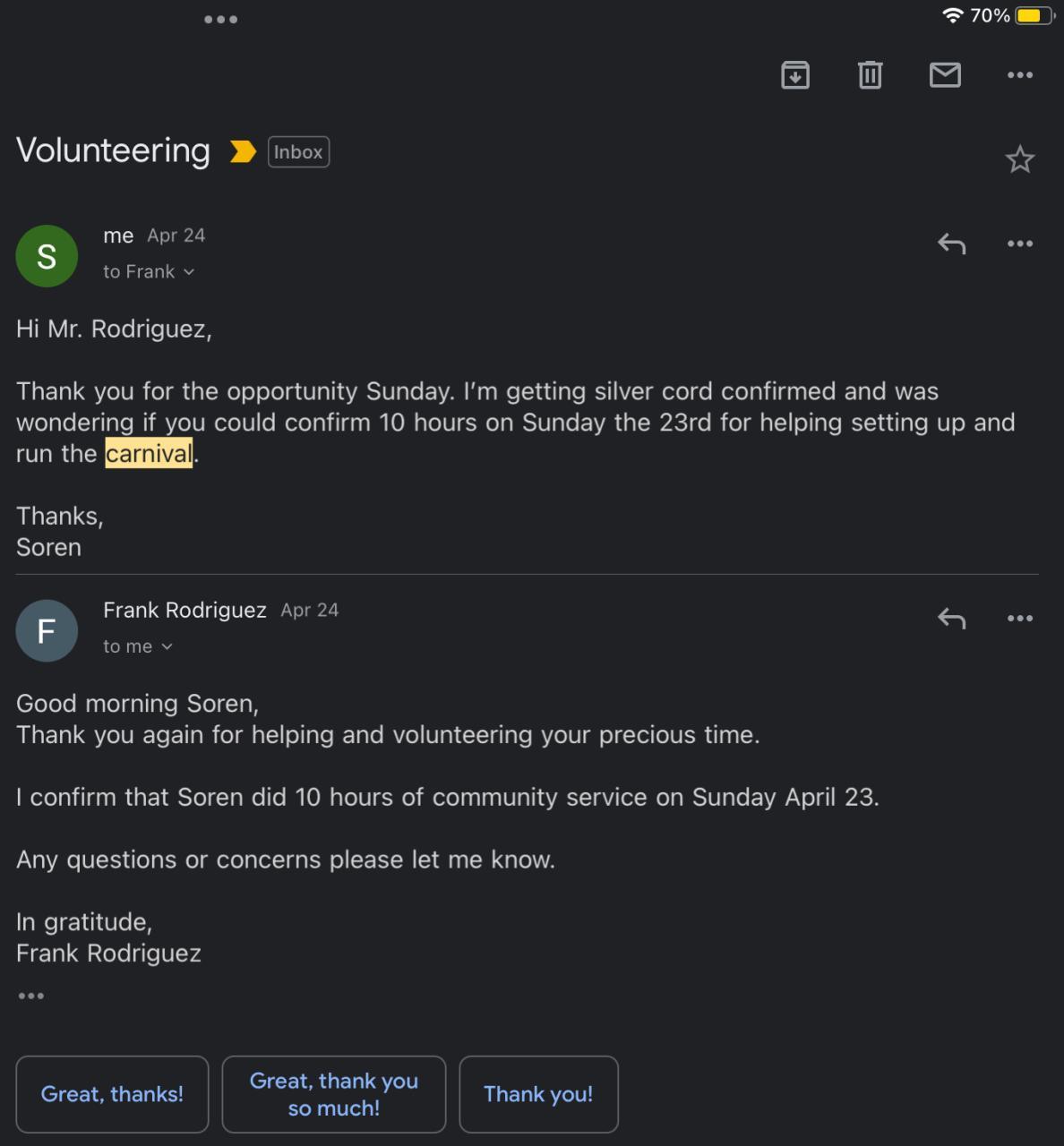Send the 'Great, thanks!' smart reply
Screen dimensions: 1064x1146
coord(112,1094)
